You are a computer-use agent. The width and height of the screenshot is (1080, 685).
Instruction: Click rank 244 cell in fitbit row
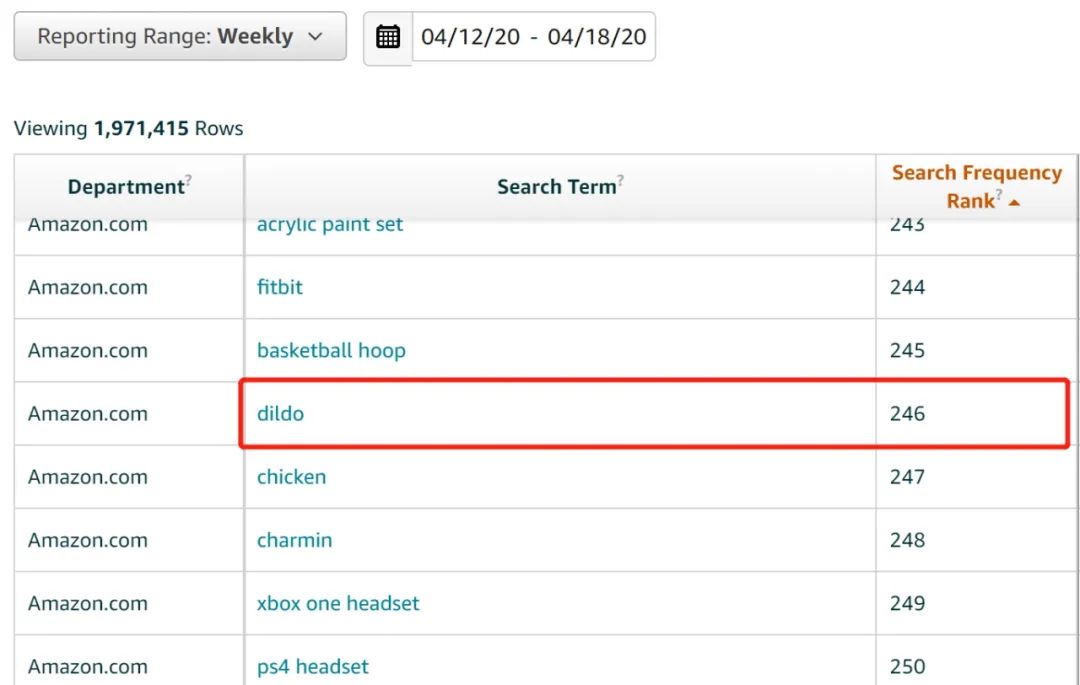click(907, 287)
